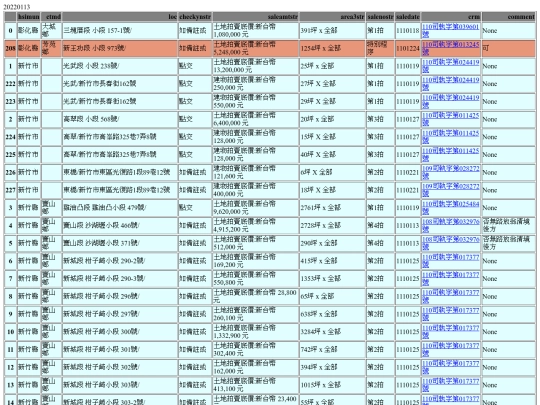Viewport: 540px width, 405px height.
Task: Click the salenostr column header
Action: pos(380,17)
